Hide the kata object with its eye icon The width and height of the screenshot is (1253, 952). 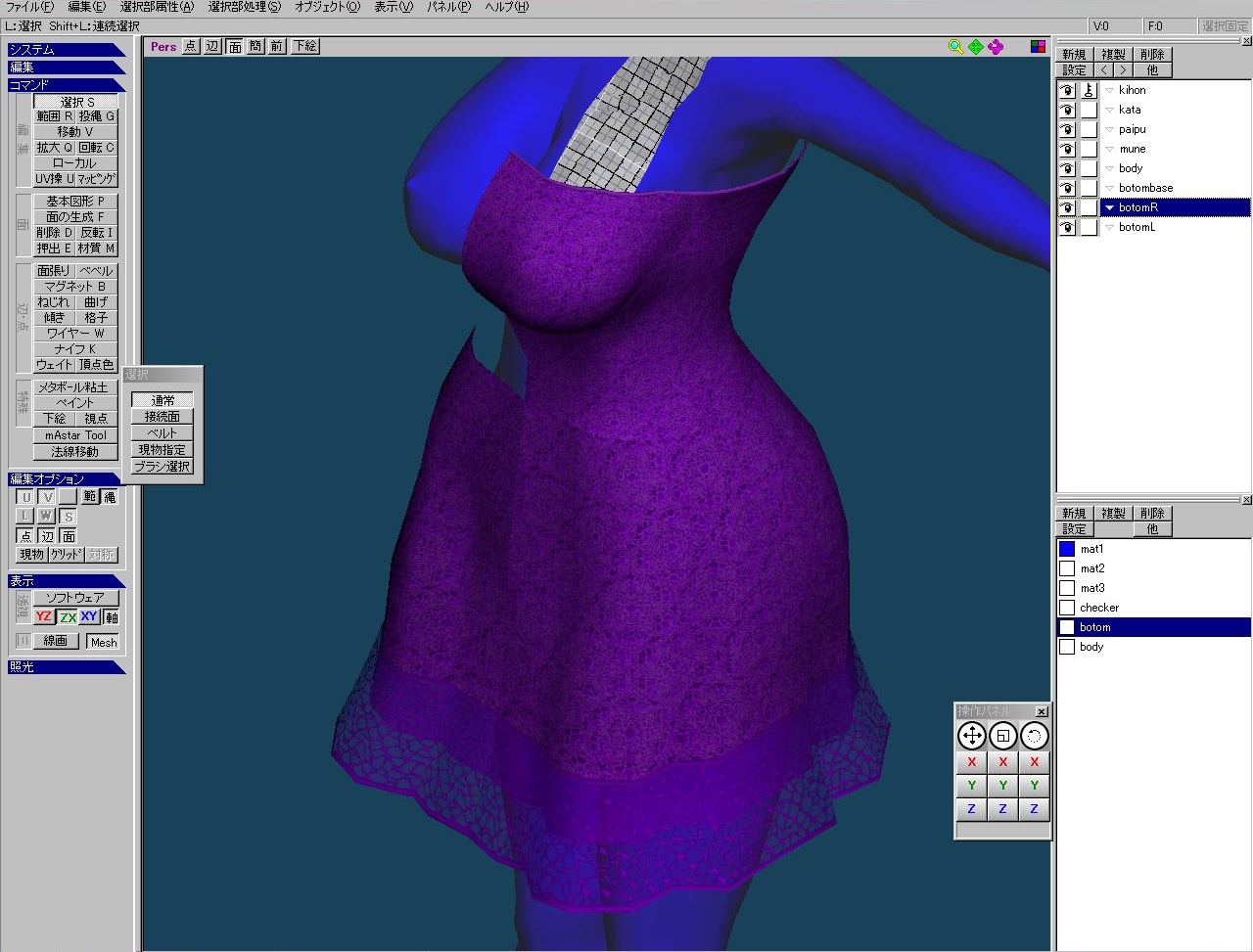coord(1067,110)
